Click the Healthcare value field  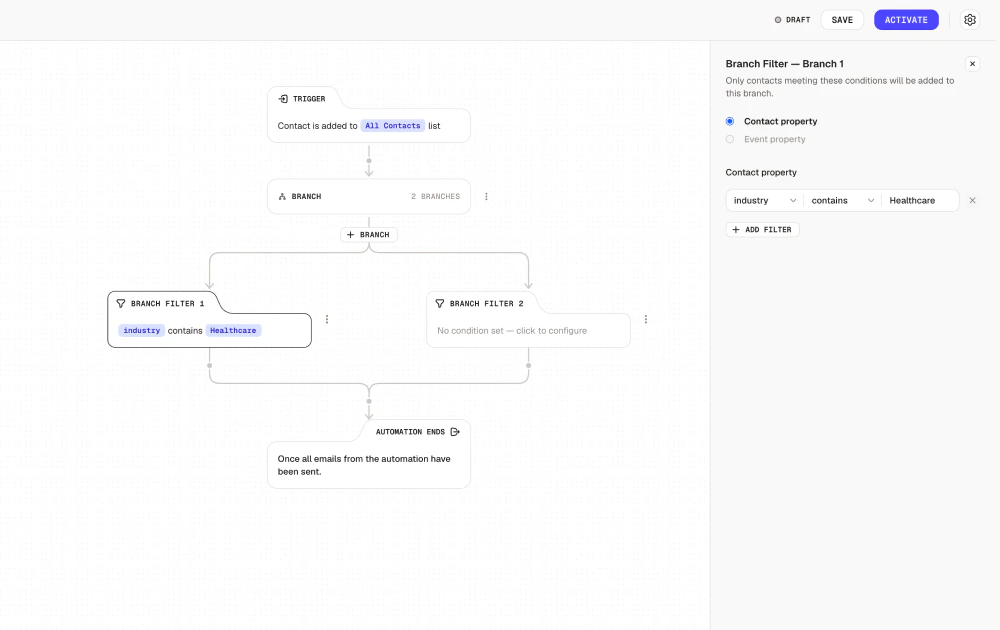[x=920, y=200]
